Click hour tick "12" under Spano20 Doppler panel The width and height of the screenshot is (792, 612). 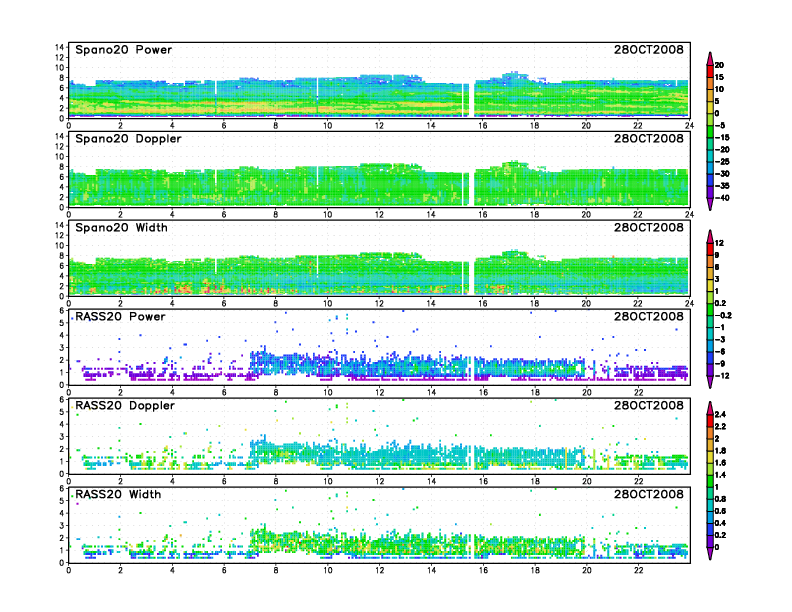pyautogui.click(x=379, y=214)
